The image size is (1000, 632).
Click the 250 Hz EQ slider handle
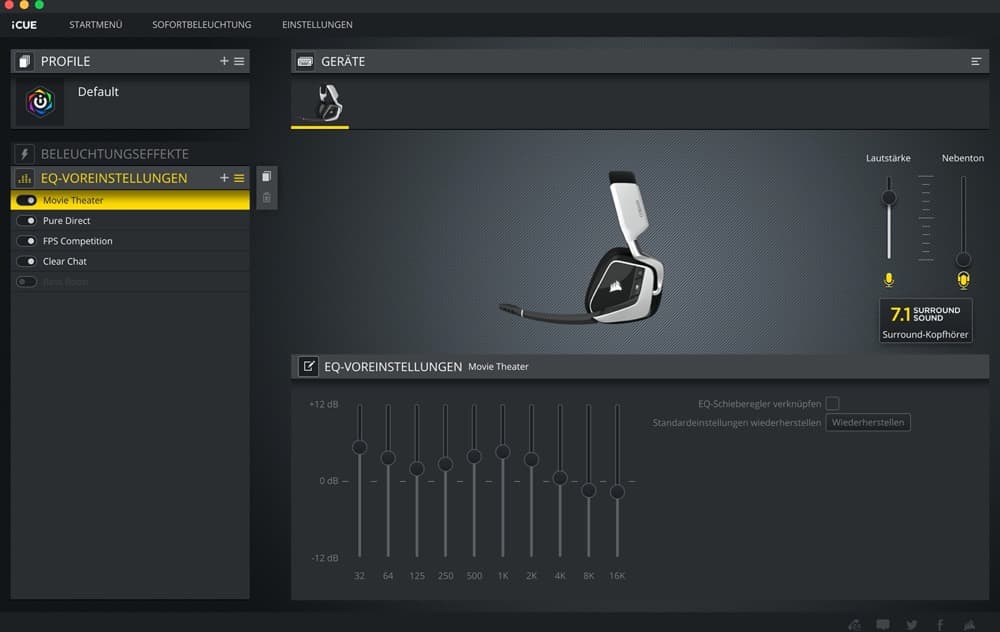445,464
